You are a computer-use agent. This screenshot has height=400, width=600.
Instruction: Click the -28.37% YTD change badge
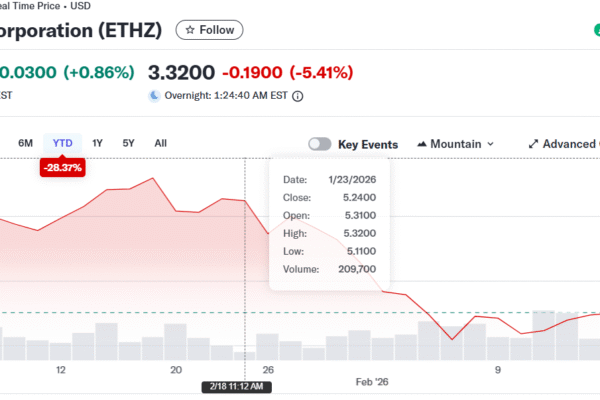click(x=62, y=168)
